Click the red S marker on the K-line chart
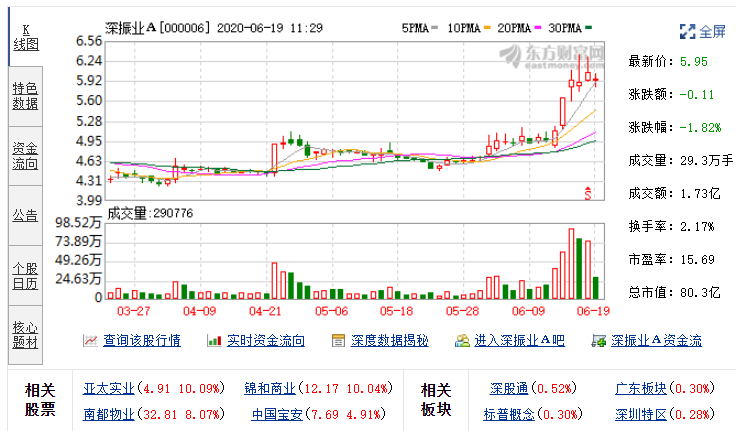The height and width of the screenshot is (431, 736). [588, 193]
